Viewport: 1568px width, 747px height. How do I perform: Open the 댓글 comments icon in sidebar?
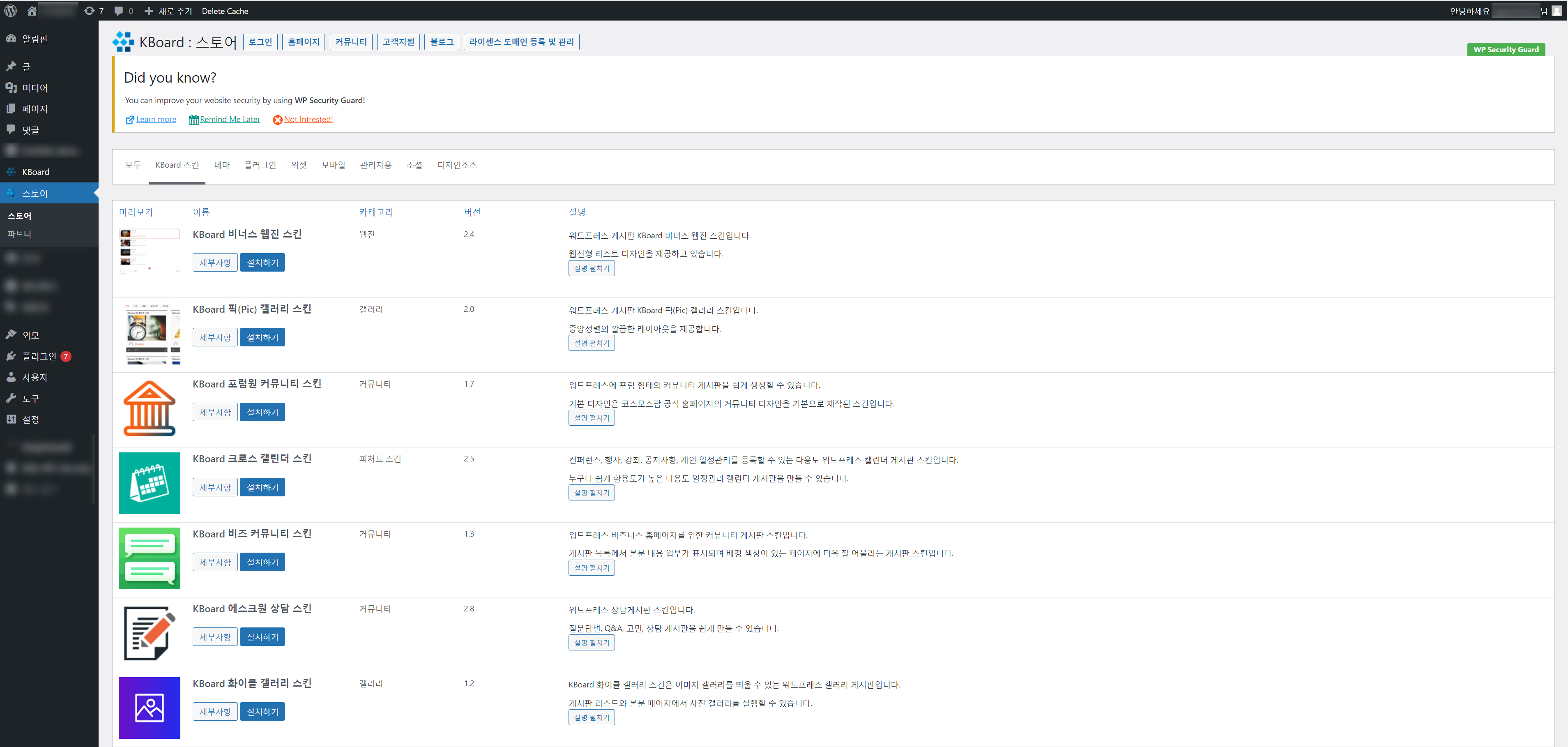tap(11, 130)
